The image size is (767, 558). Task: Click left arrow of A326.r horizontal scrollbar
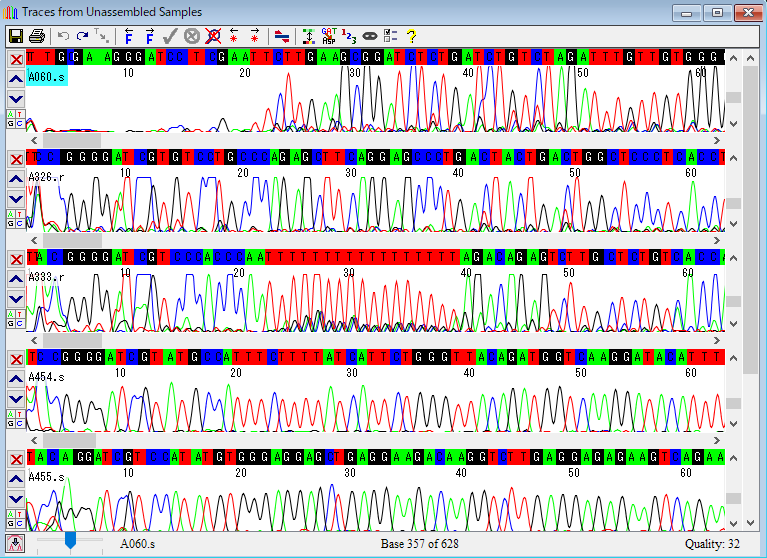[34, 241]
